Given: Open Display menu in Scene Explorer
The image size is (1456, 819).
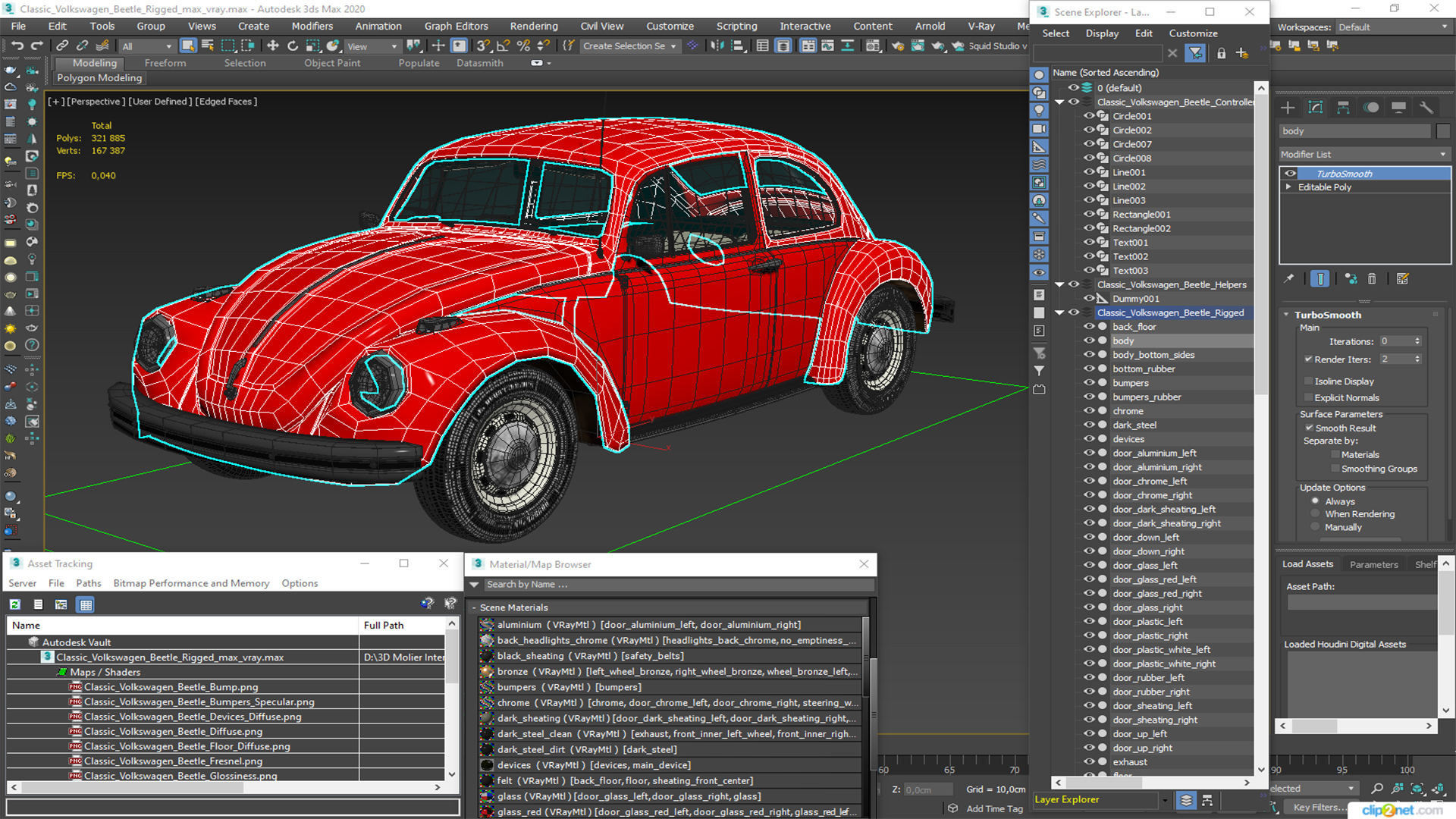Looking at the screenshot, I should [1102, 33].
